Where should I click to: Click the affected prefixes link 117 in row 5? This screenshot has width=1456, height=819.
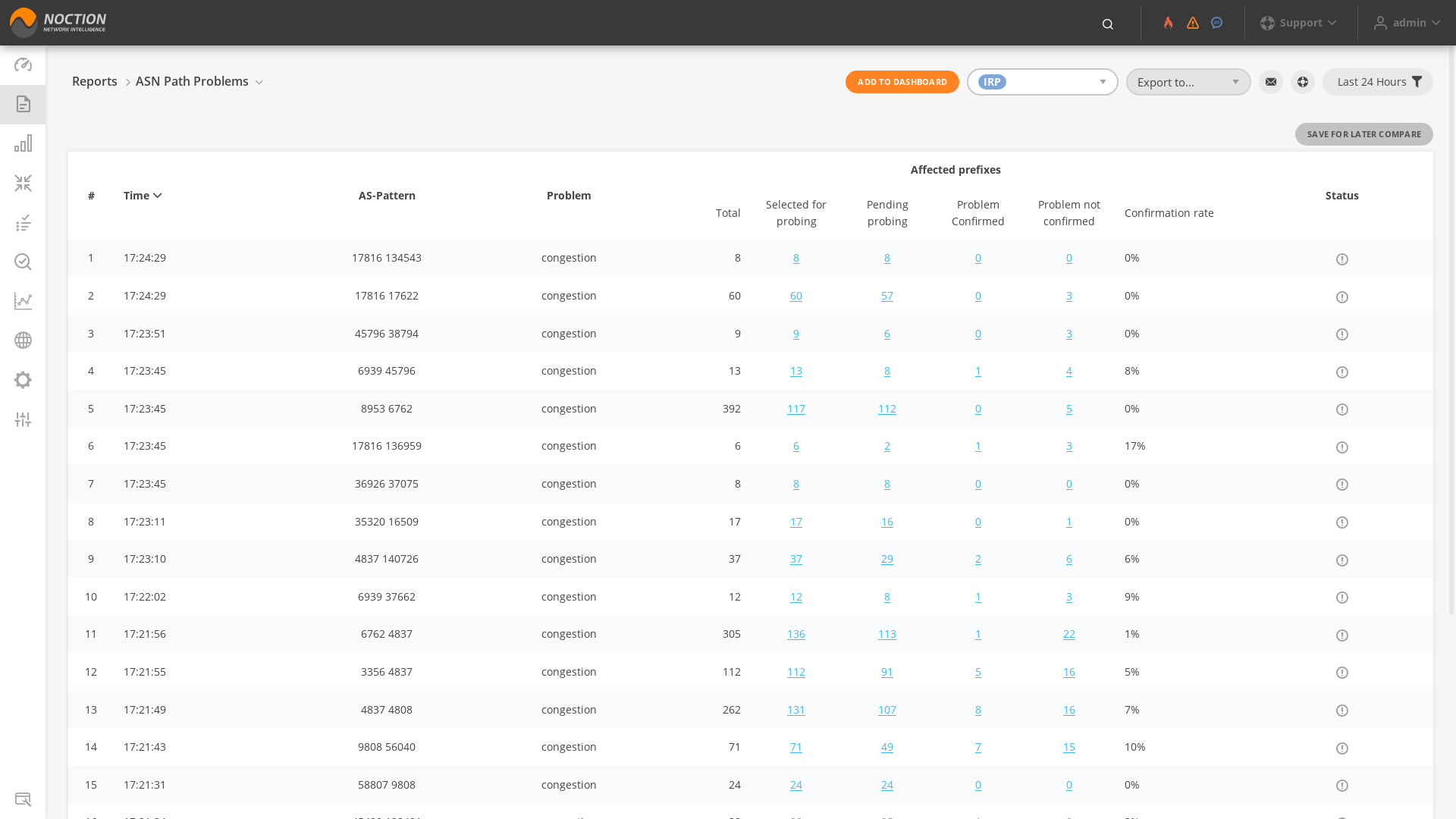point(796,408)
